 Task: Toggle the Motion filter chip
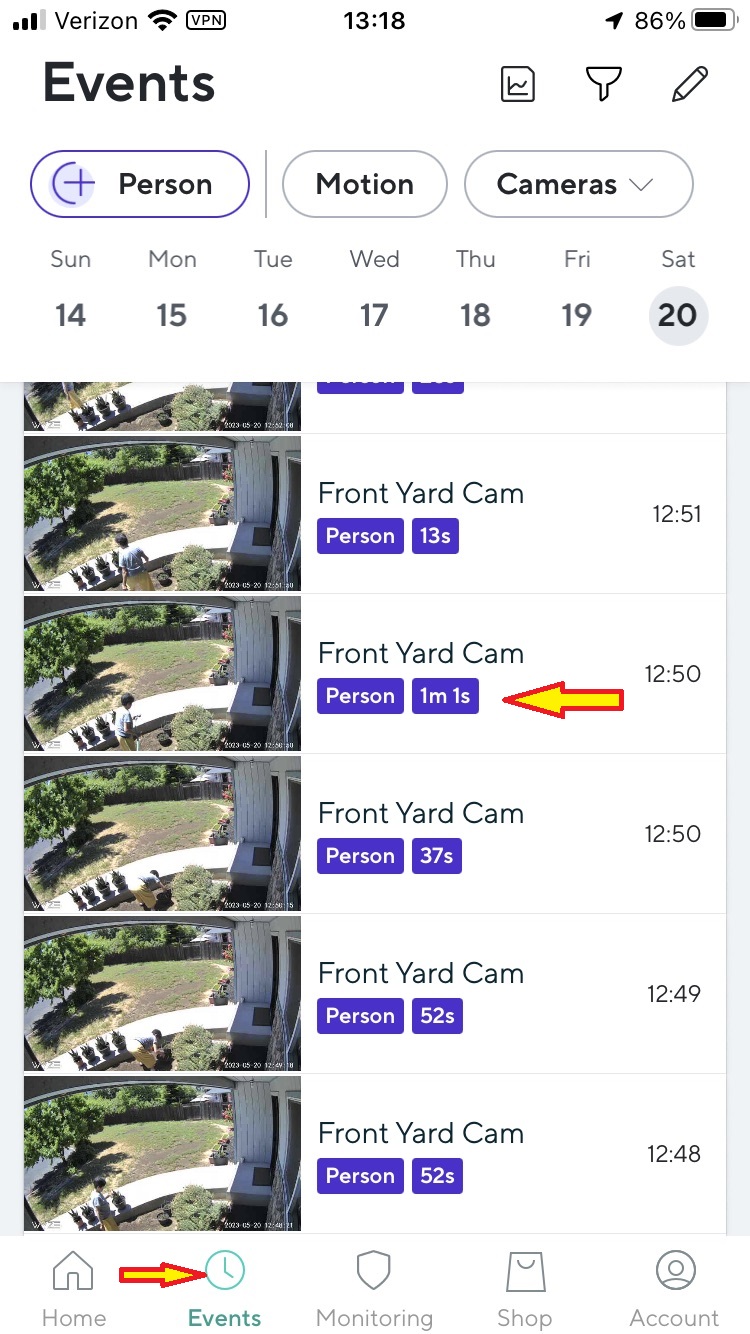click(x=364, y=184)
